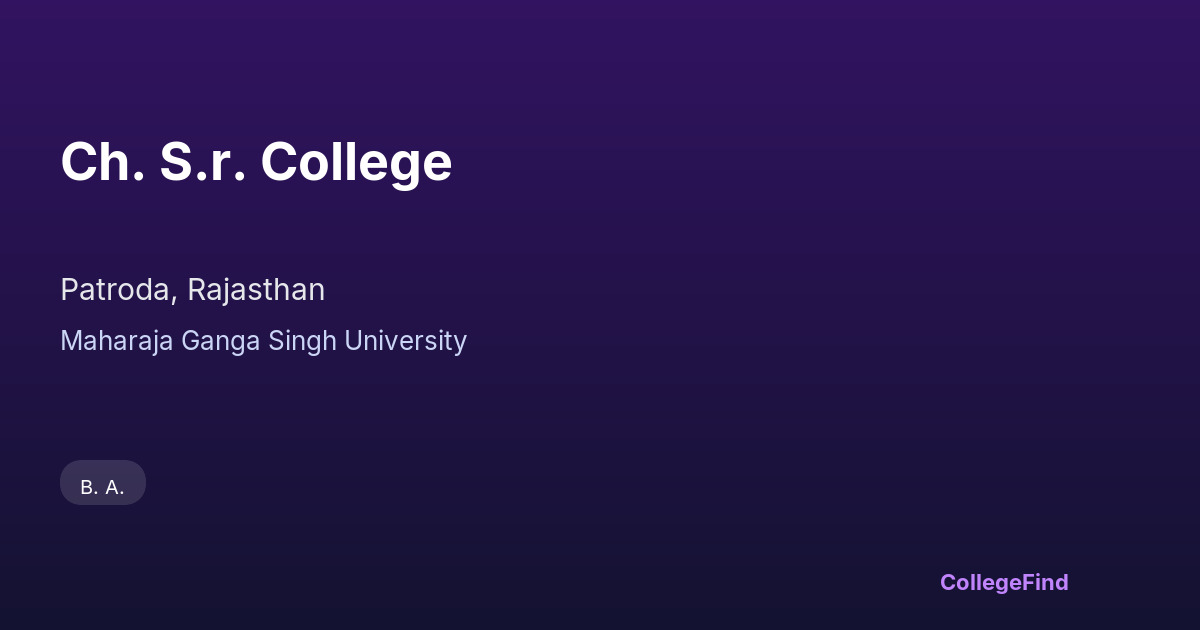Click the letter "B." in the course pill
The height and width of the screenshot is (630, 1200).
pyautogui.click(x=89, y=487)
